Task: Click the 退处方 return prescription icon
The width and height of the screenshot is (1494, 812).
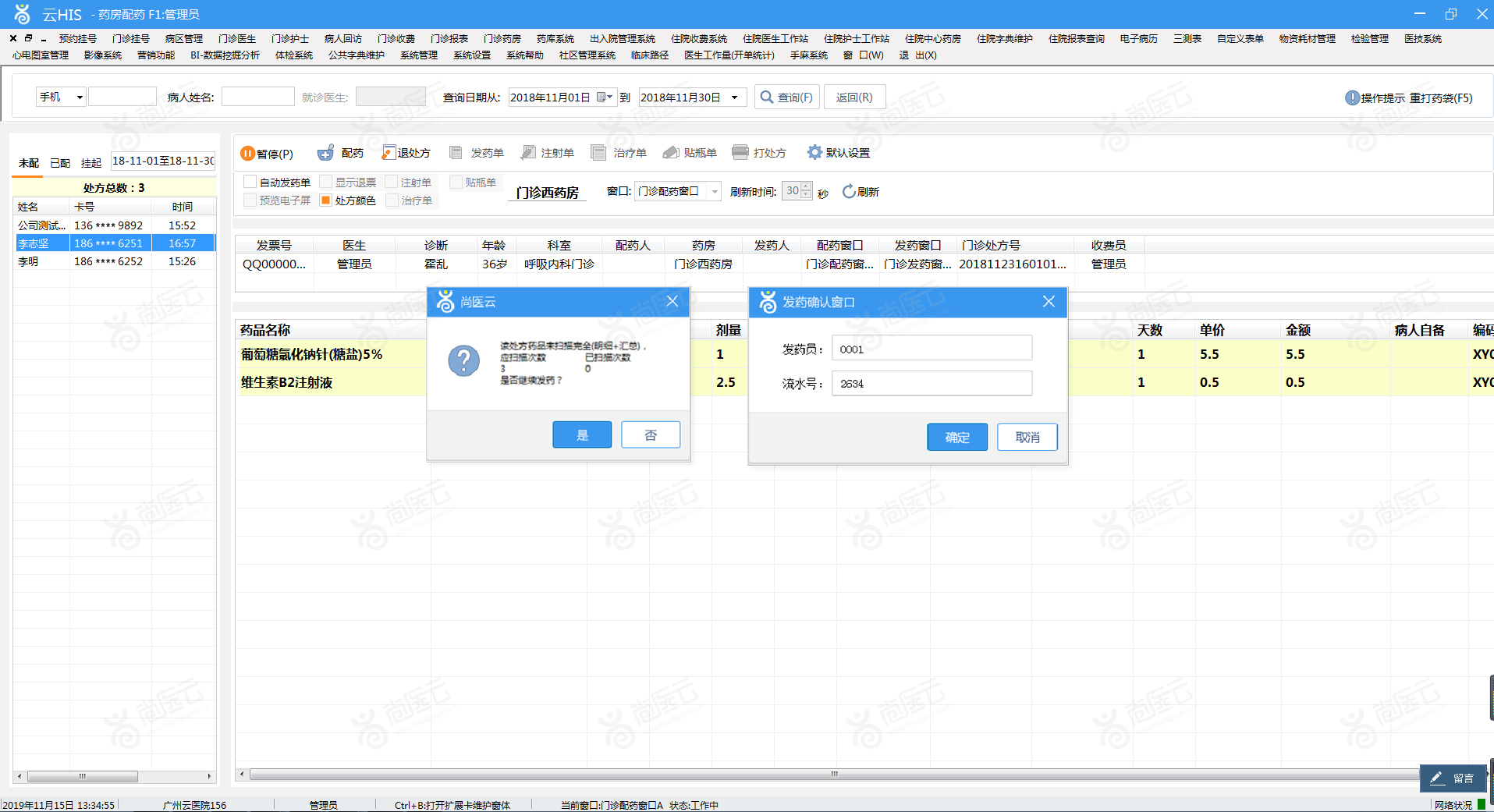Action: pos(389,153)
